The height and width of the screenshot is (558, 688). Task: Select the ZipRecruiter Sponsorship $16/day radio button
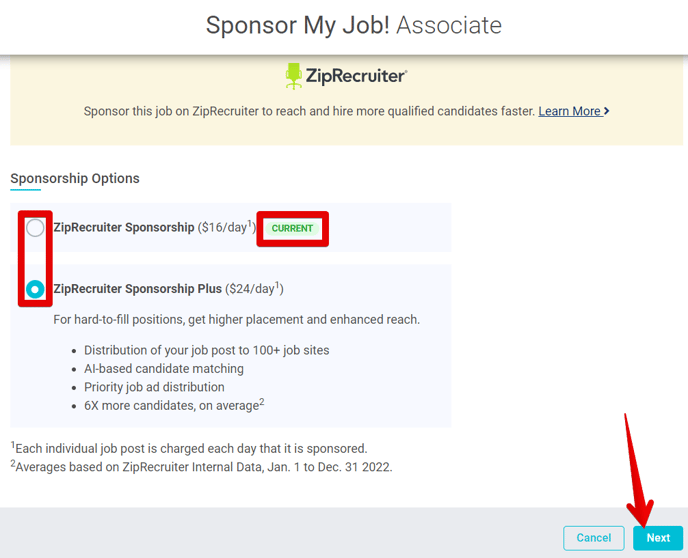pos(35,228)
